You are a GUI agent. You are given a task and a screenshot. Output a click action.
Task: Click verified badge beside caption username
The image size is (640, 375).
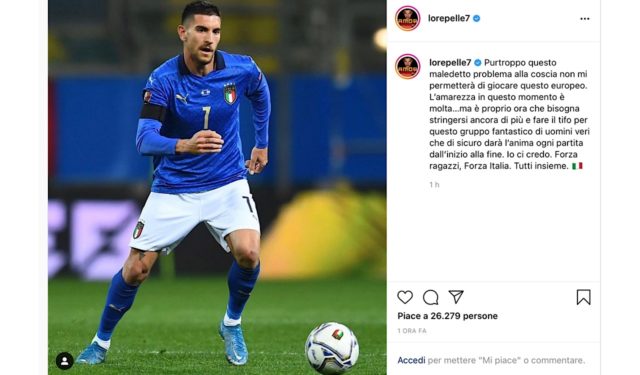click(x=478, y=63)
